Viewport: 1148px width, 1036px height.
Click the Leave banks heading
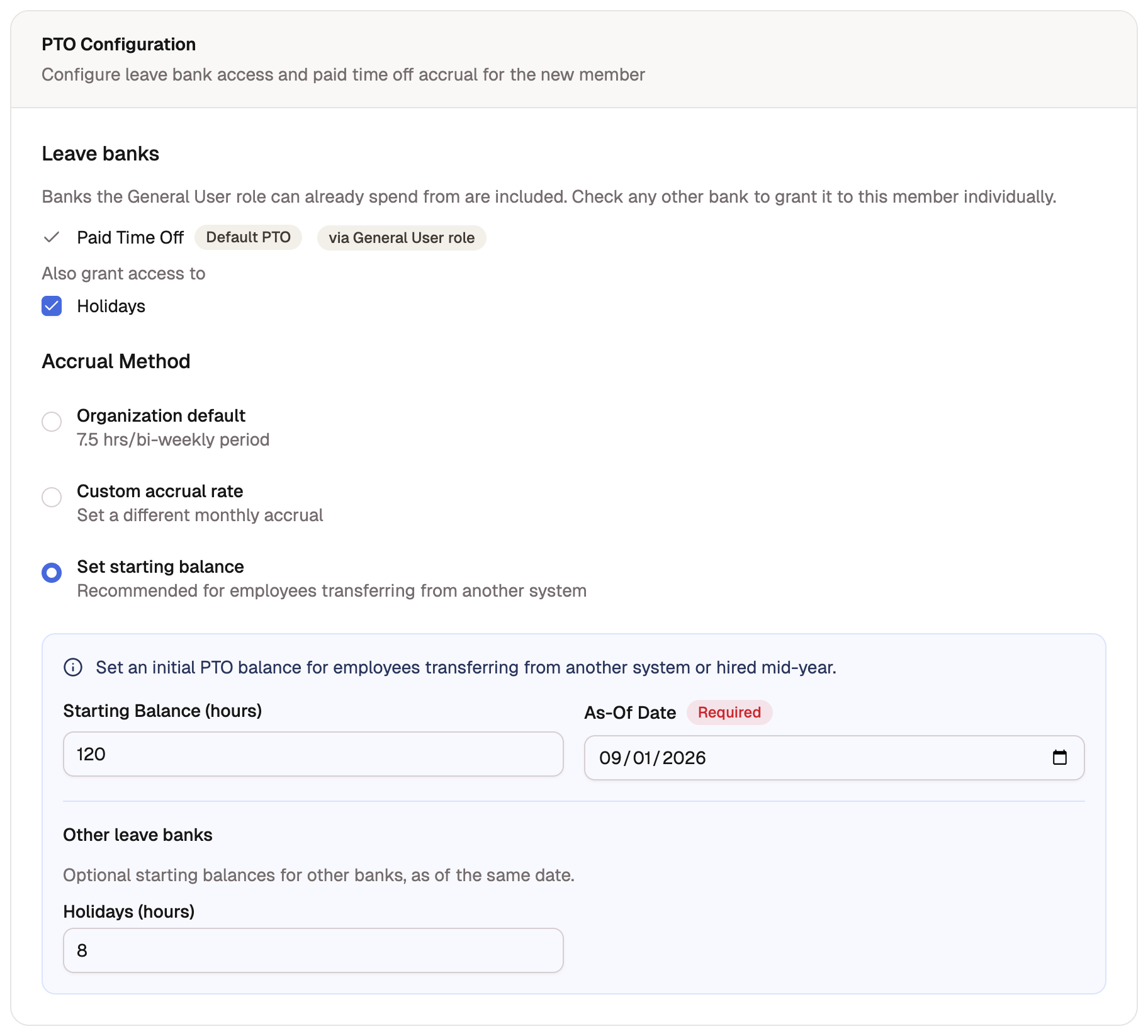pyautogui.click(x=100, y=154)
